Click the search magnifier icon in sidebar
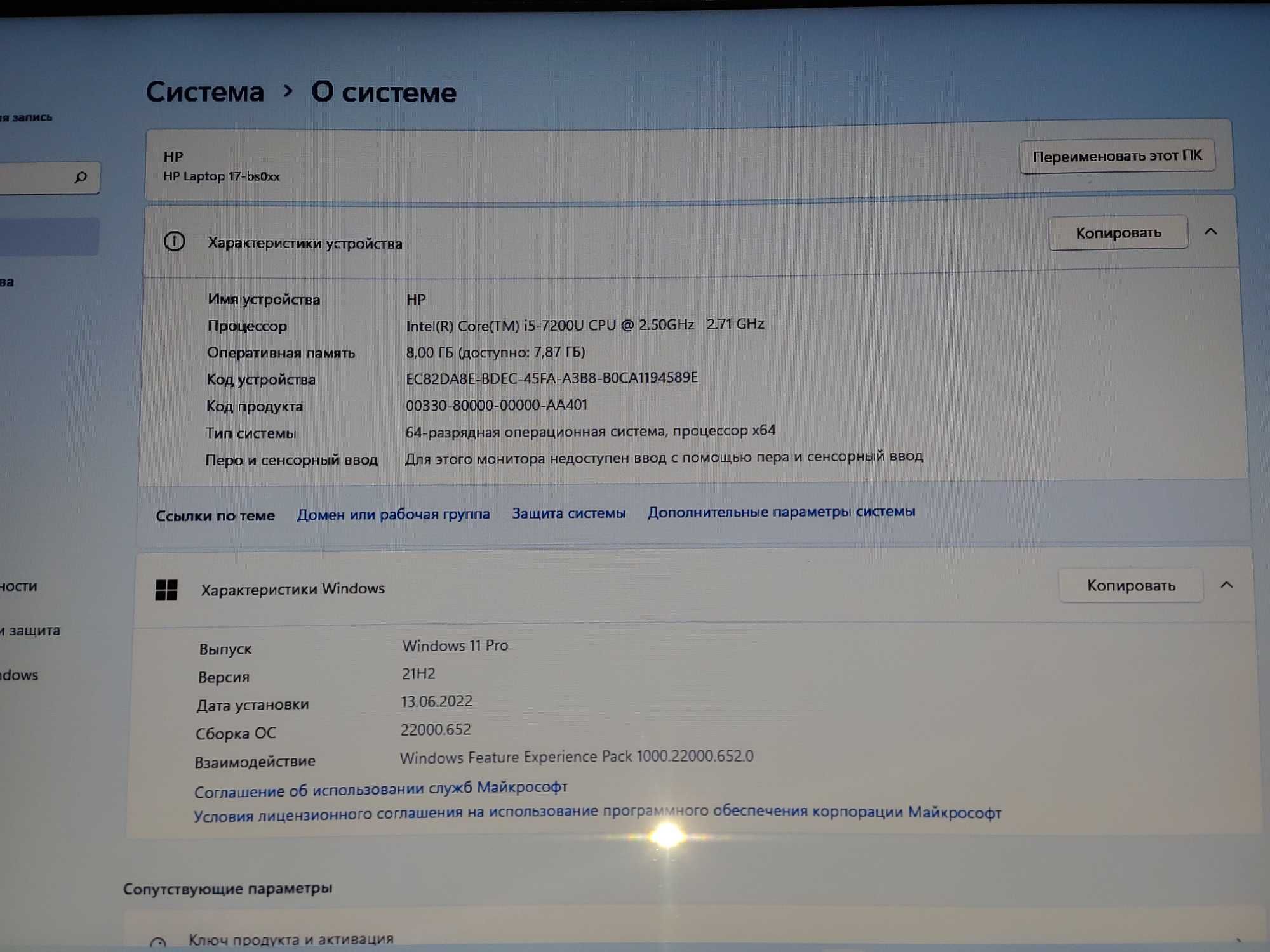The width and height of the screenshot is (1270, 952). coord(81,177)
